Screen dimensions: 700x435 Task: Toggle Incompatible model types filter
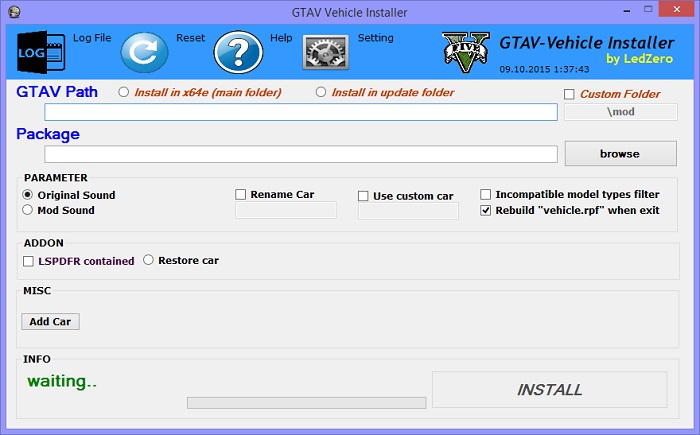[x=486, y=195]
